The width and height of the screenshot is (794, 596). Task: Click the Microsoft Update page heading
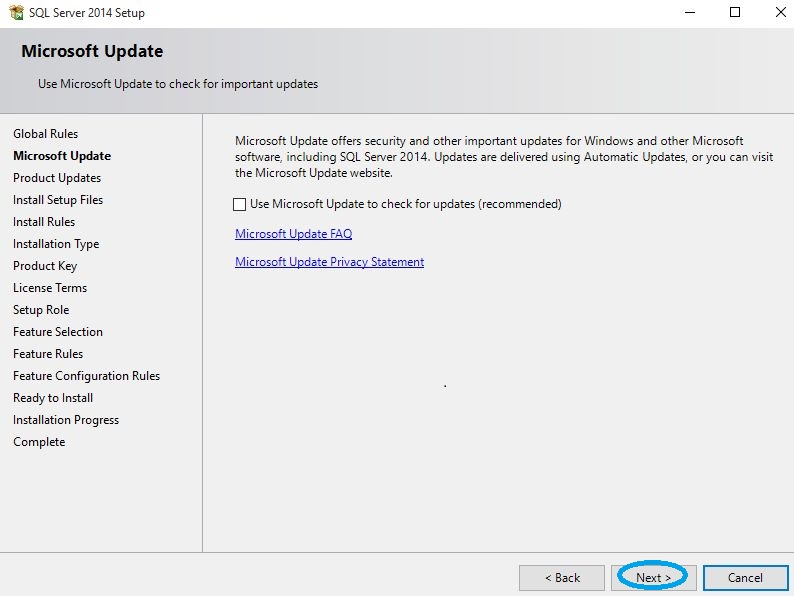point(92,51)
